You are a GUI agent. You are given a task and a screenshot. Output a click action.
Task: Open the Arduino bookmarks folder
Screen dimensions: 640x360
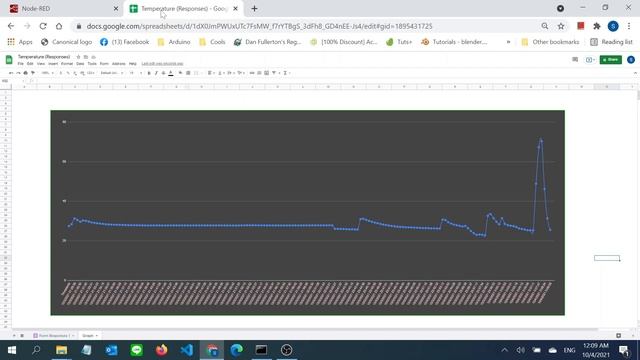click(174, 42)
